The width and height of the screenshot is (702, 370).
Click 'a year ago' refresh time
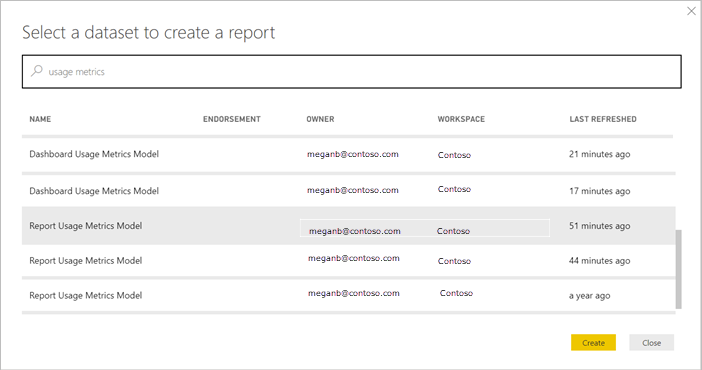tap(589, 296)
